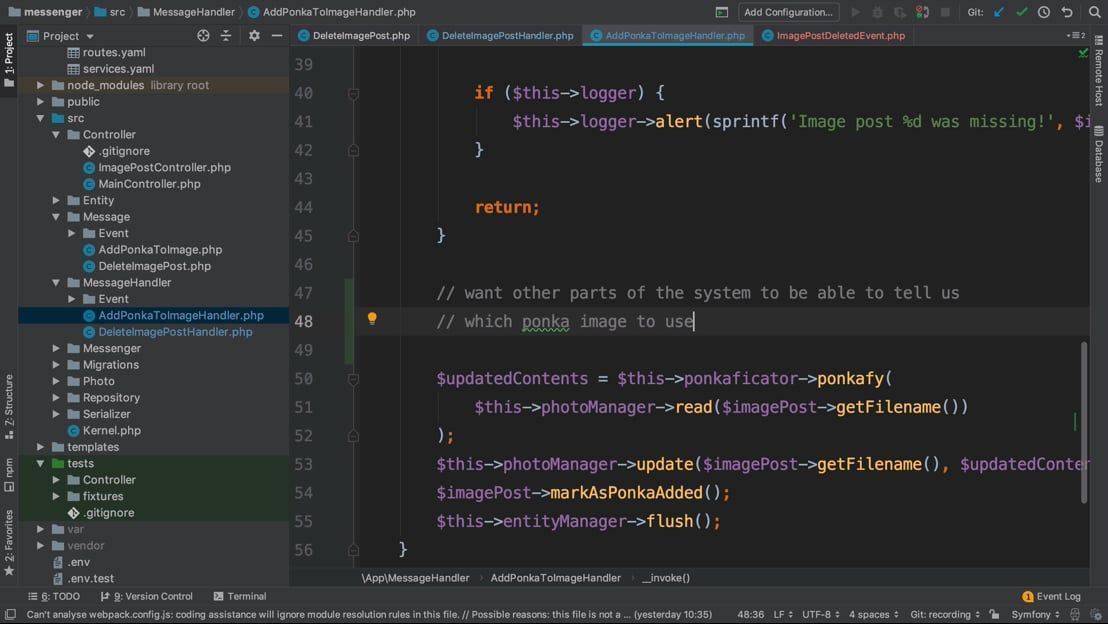Open the 6: TODO tab

point(54,596)
